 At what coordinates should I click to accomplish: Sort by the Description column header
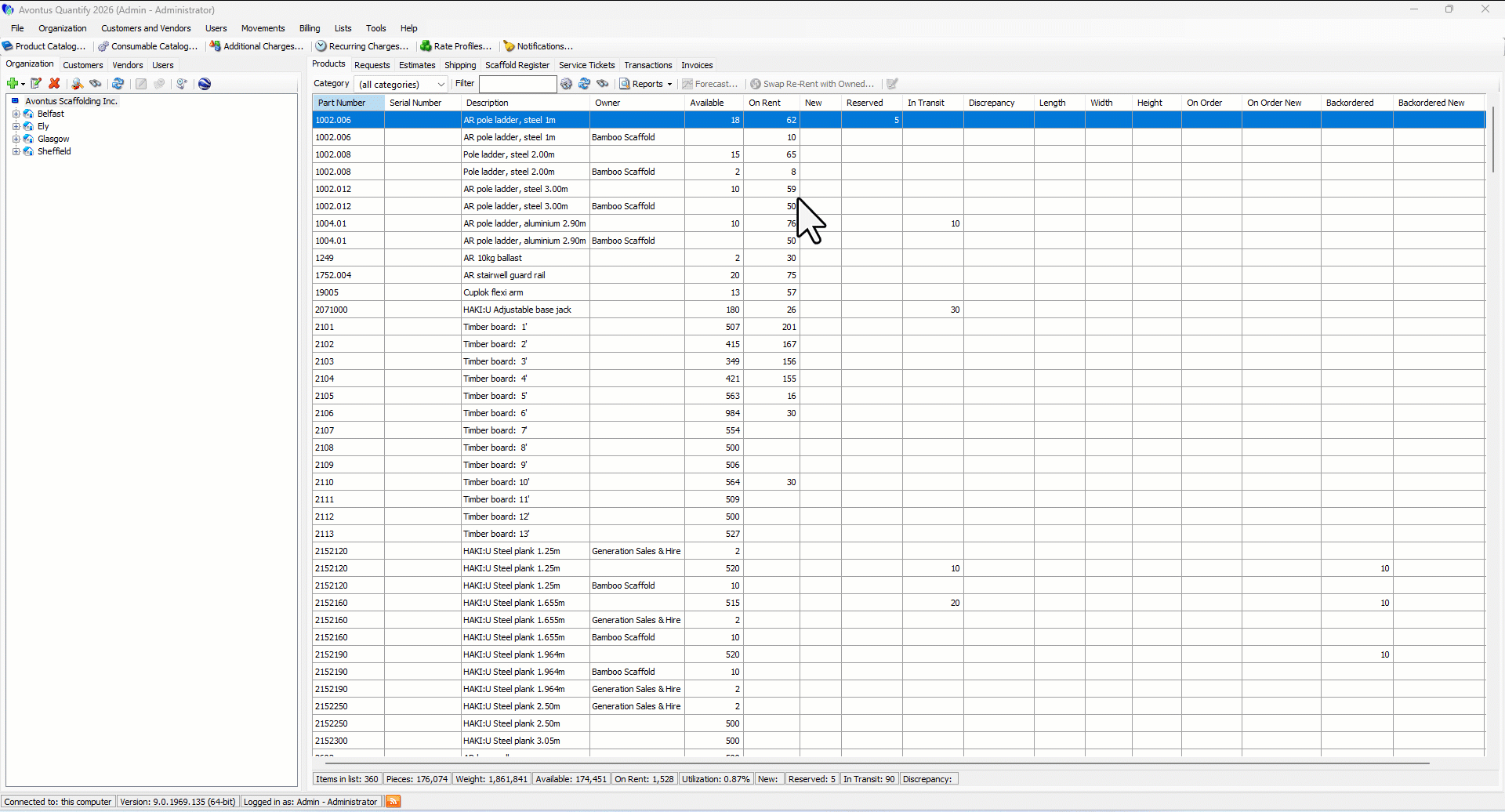(525, 103)
